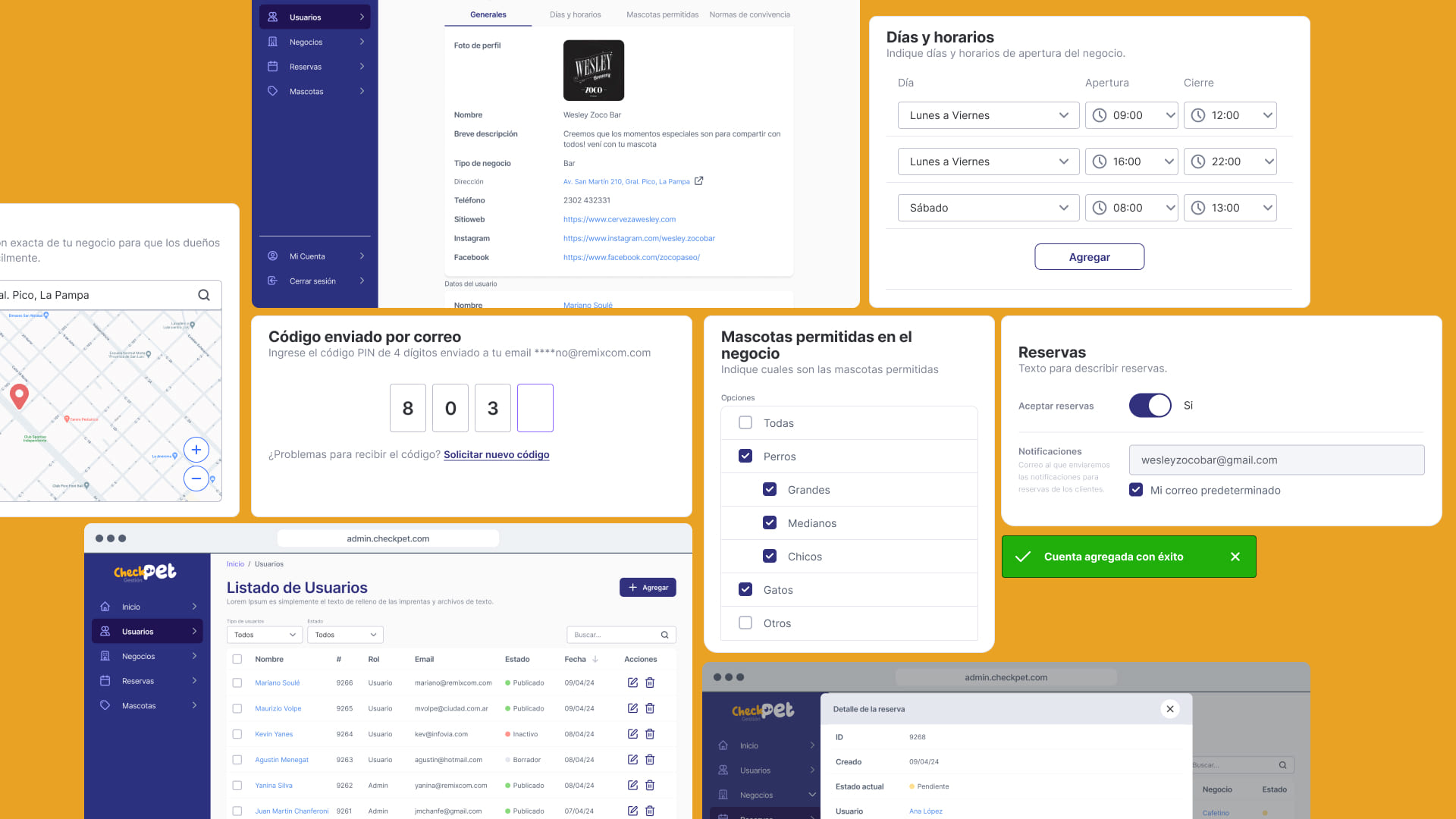Click sort arrow next to Fecha column
1456x819 pixels.
[x=595, y=660]
